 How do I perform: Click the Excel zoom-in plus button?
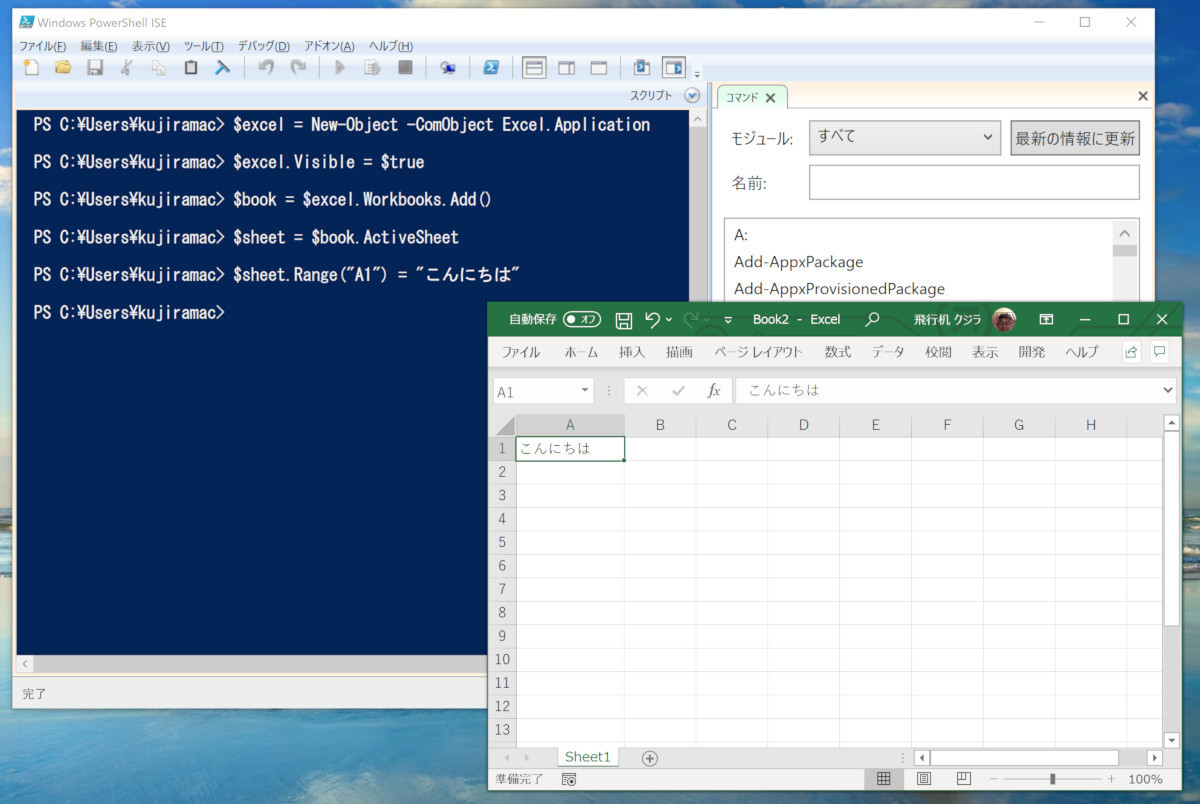[1111, 779]
